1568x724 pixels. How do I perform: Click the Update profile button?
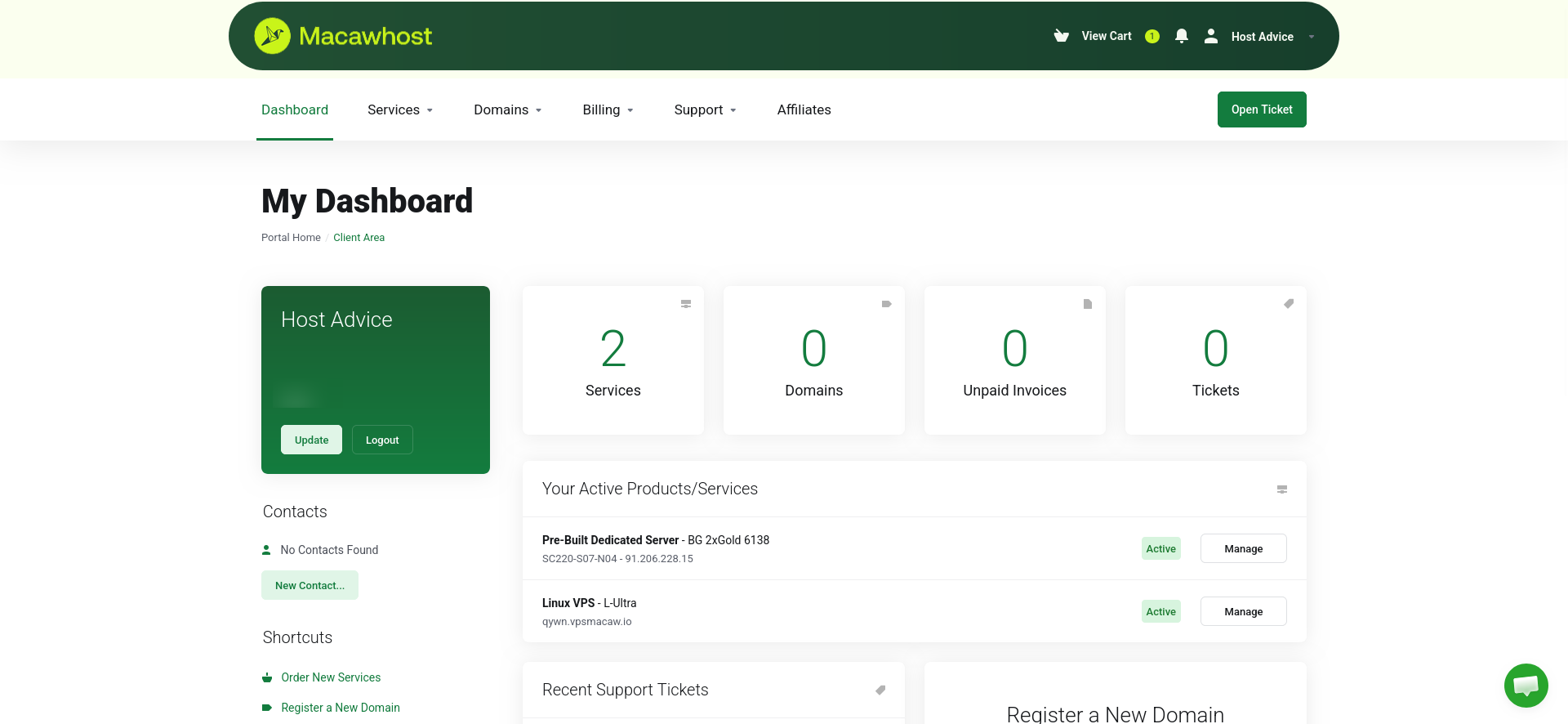pos(312,440)
